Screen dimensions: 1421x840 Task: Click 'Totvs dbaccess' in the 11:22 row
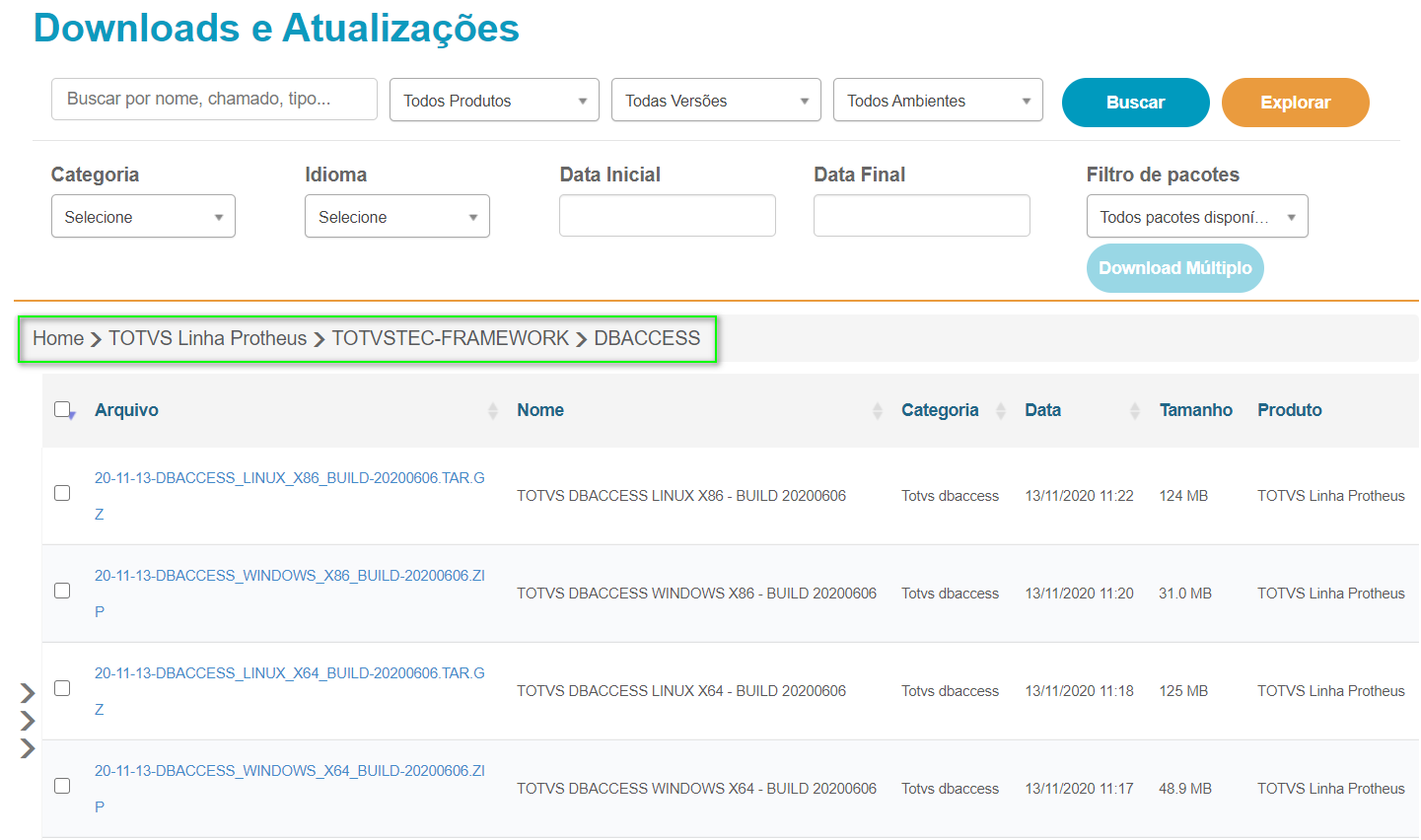pyautogui.click(x=950, y=496)
